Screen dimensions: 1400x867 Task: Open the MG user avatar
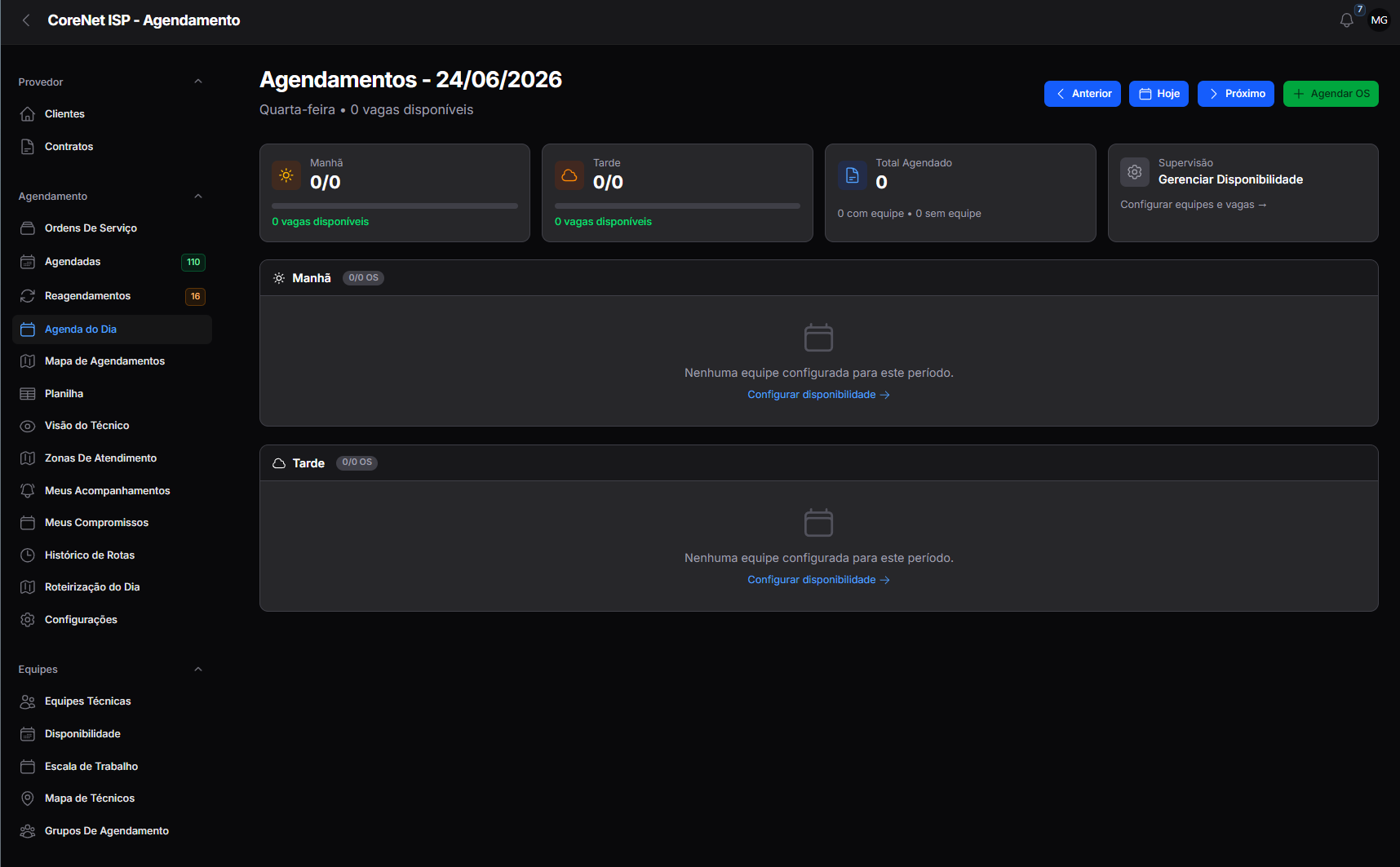coord(1379,20)
